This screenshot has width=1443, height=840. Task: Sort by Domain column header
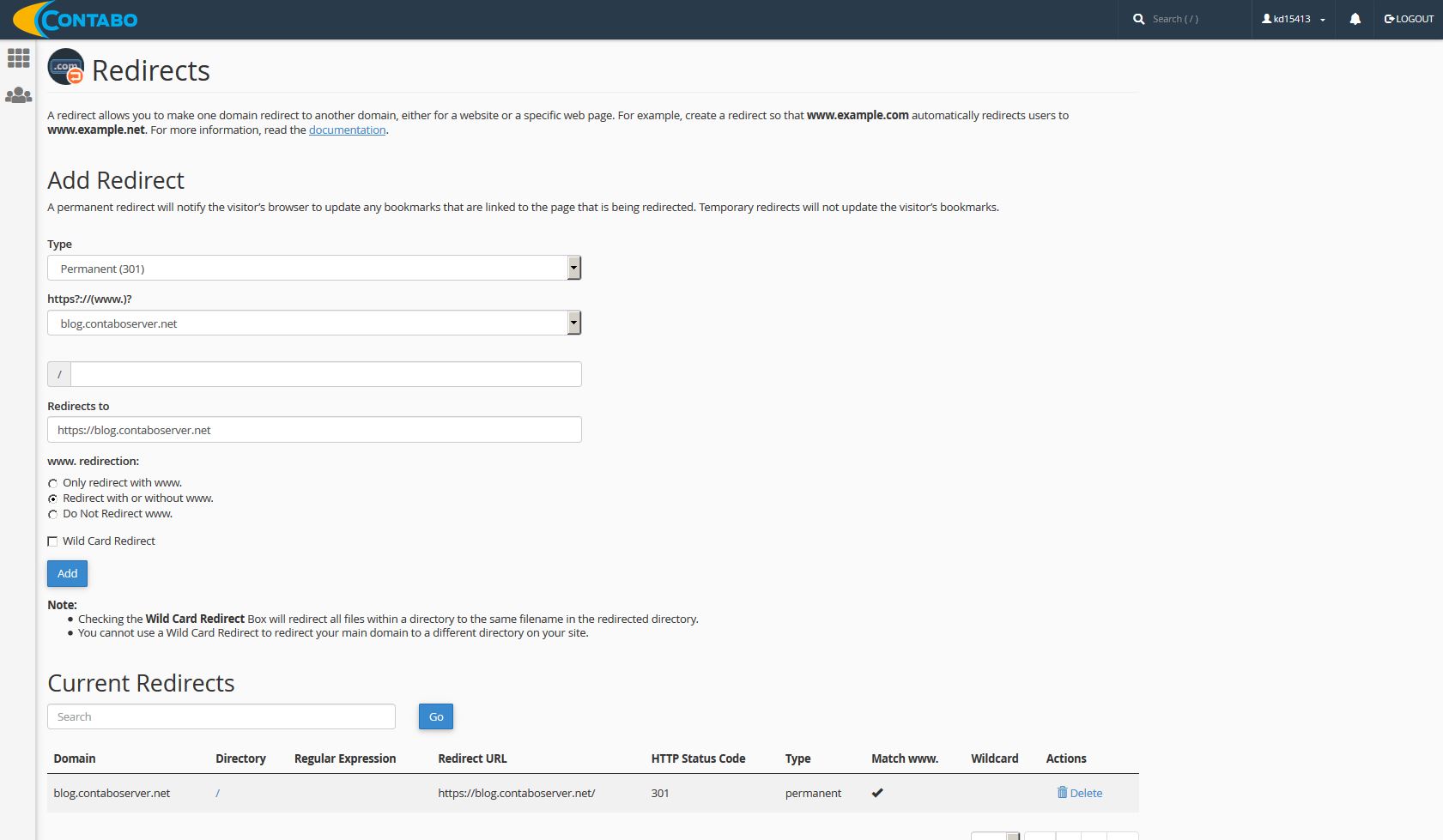pos(75,758)
